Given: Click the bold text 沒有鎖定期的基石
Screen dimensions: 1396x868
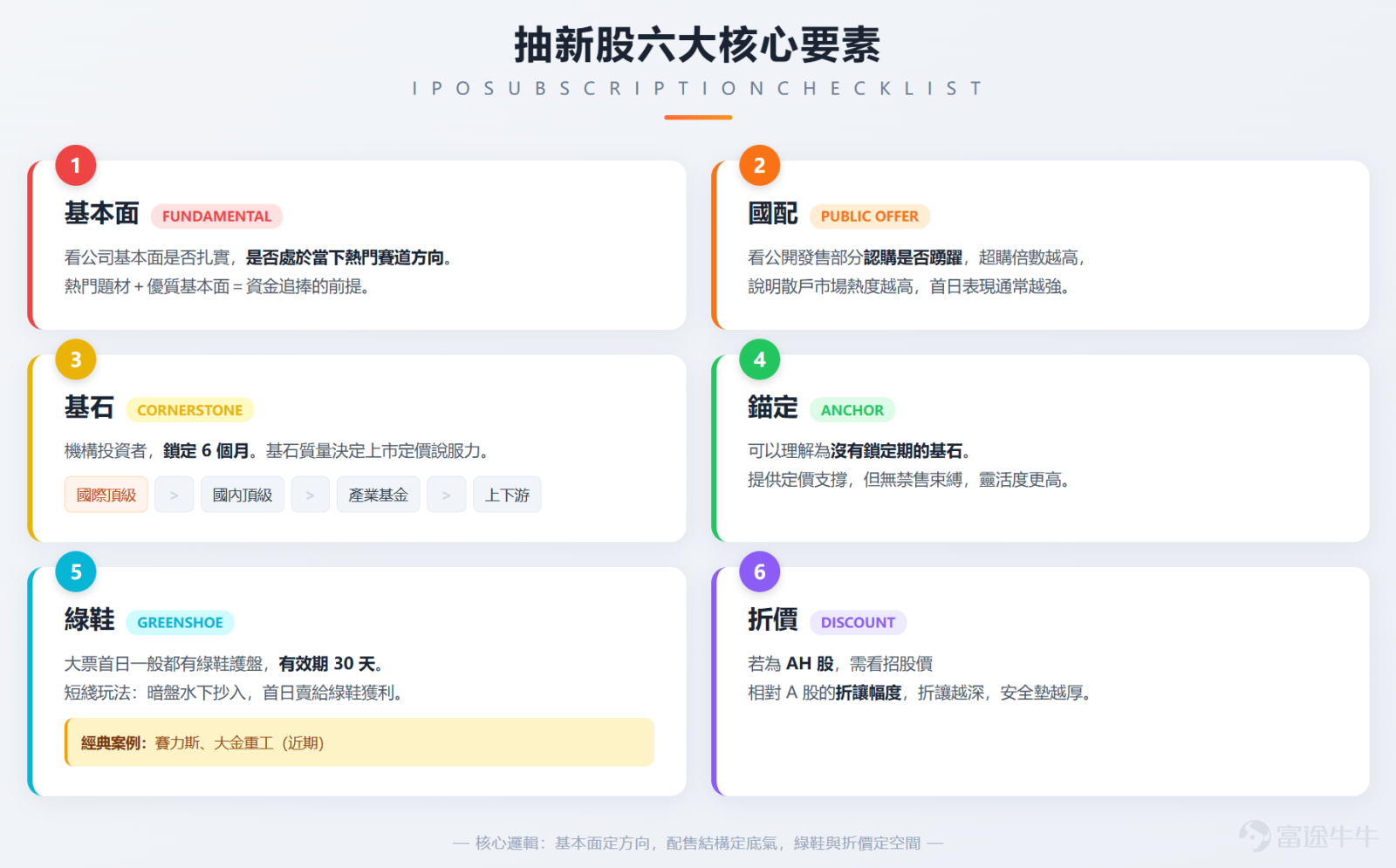Looking at the screenshot, I should [896, 451].
